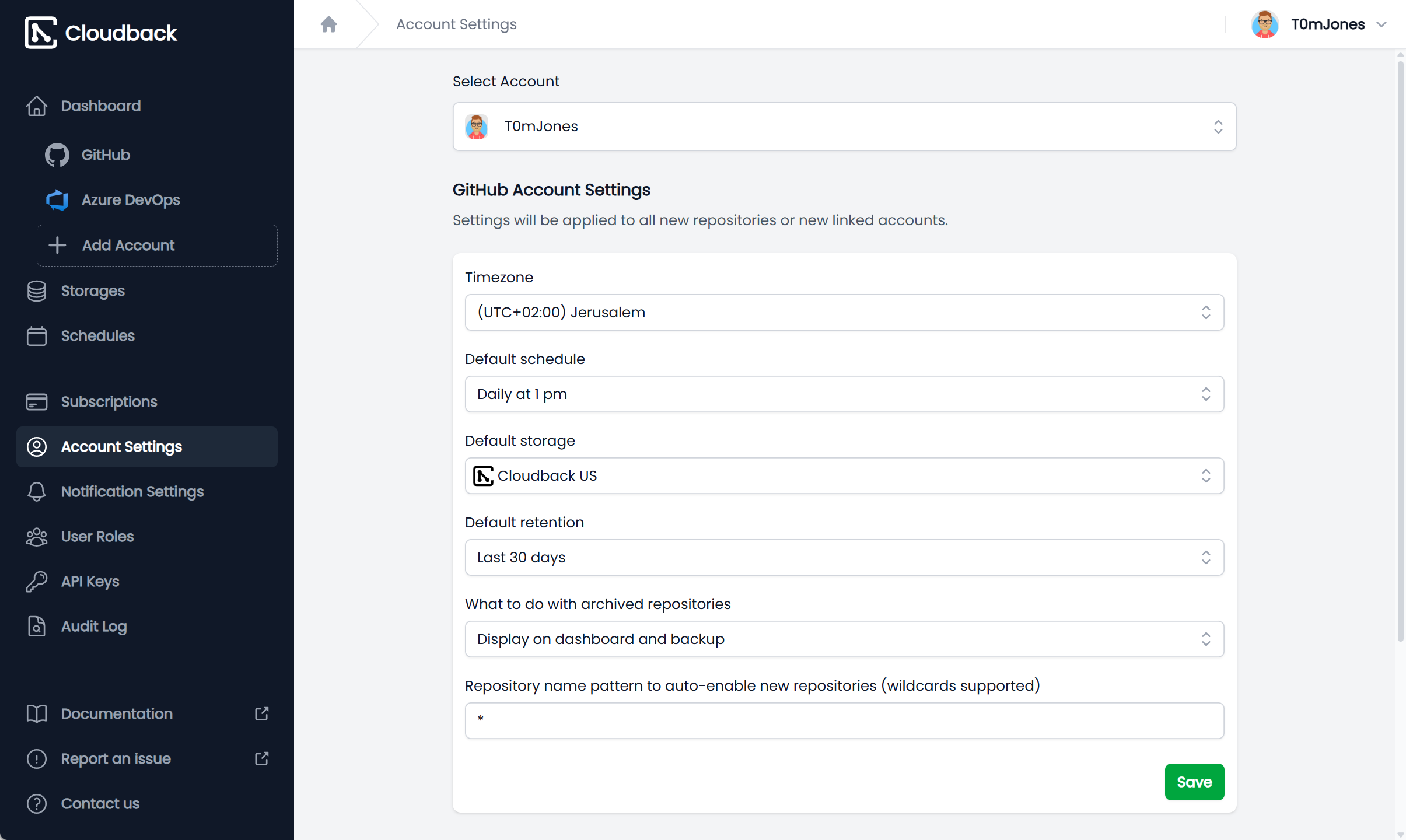Click the repository name pattern input field
This screenshot has height=840, width=1406.
tap(844, 720)
